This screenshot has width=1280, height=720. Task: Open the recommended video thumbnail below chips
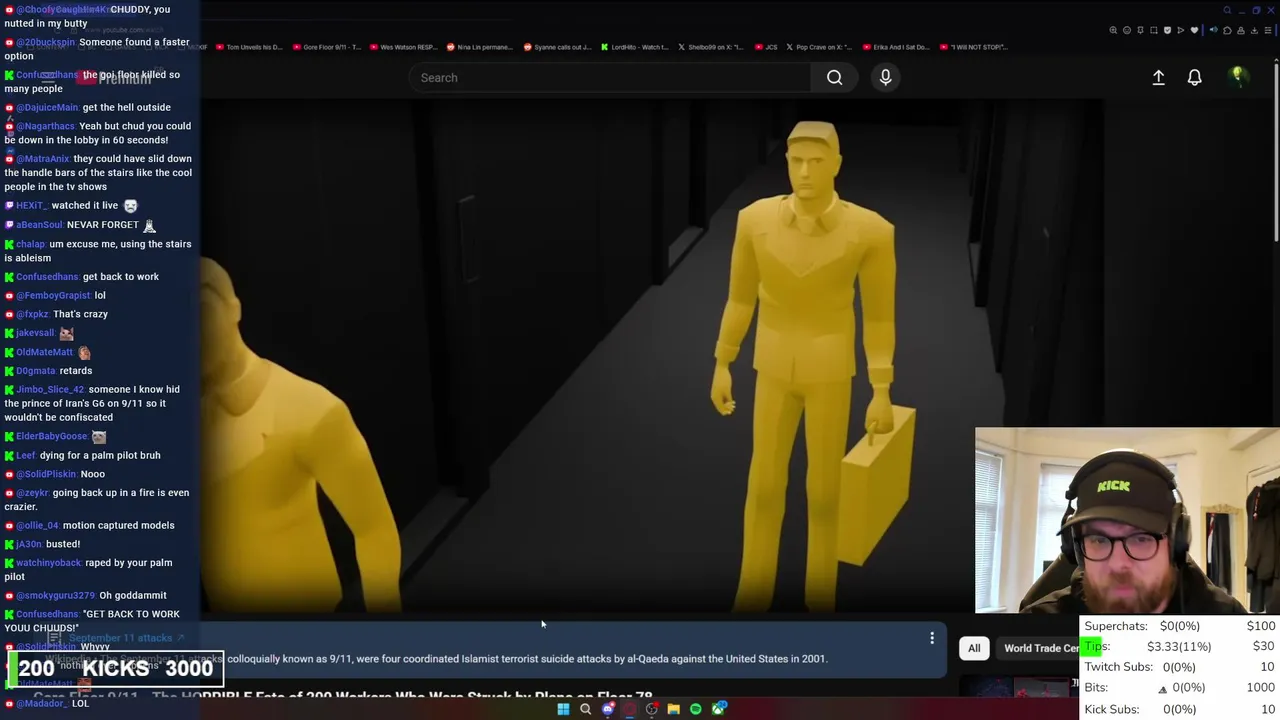(x=1020, y=688)
